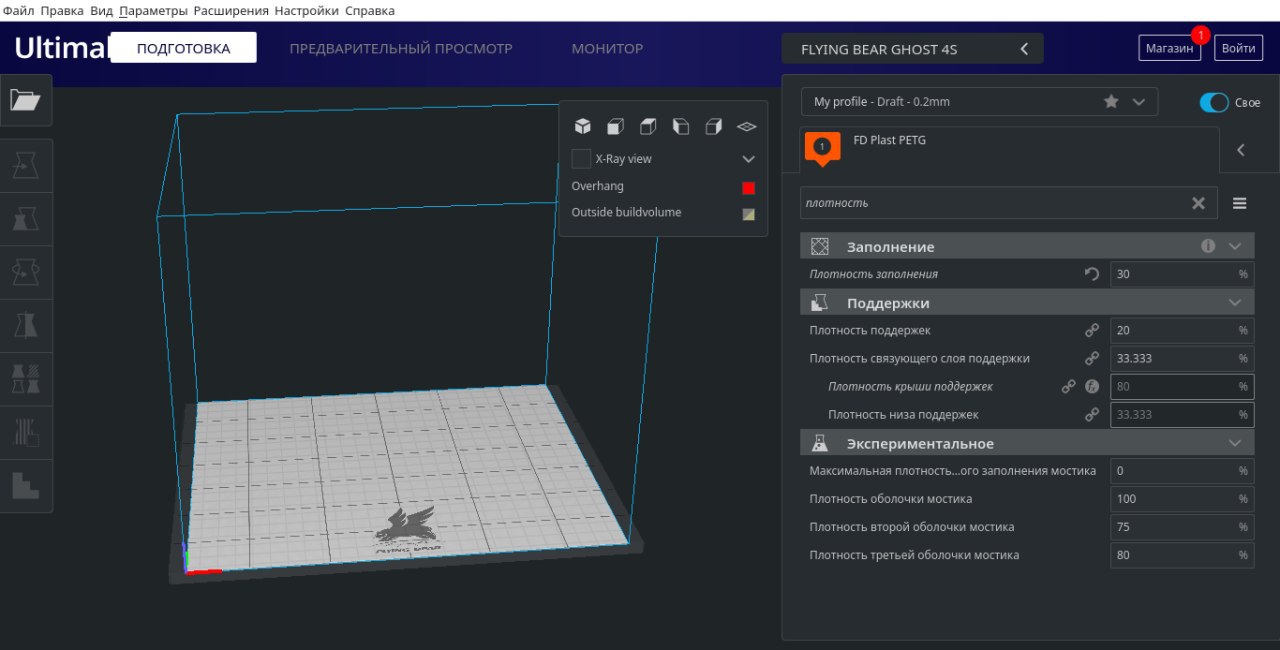The image size is (1280, 650).
Task: Select the Scale tool in left toolbar
Action: (25, 219)
